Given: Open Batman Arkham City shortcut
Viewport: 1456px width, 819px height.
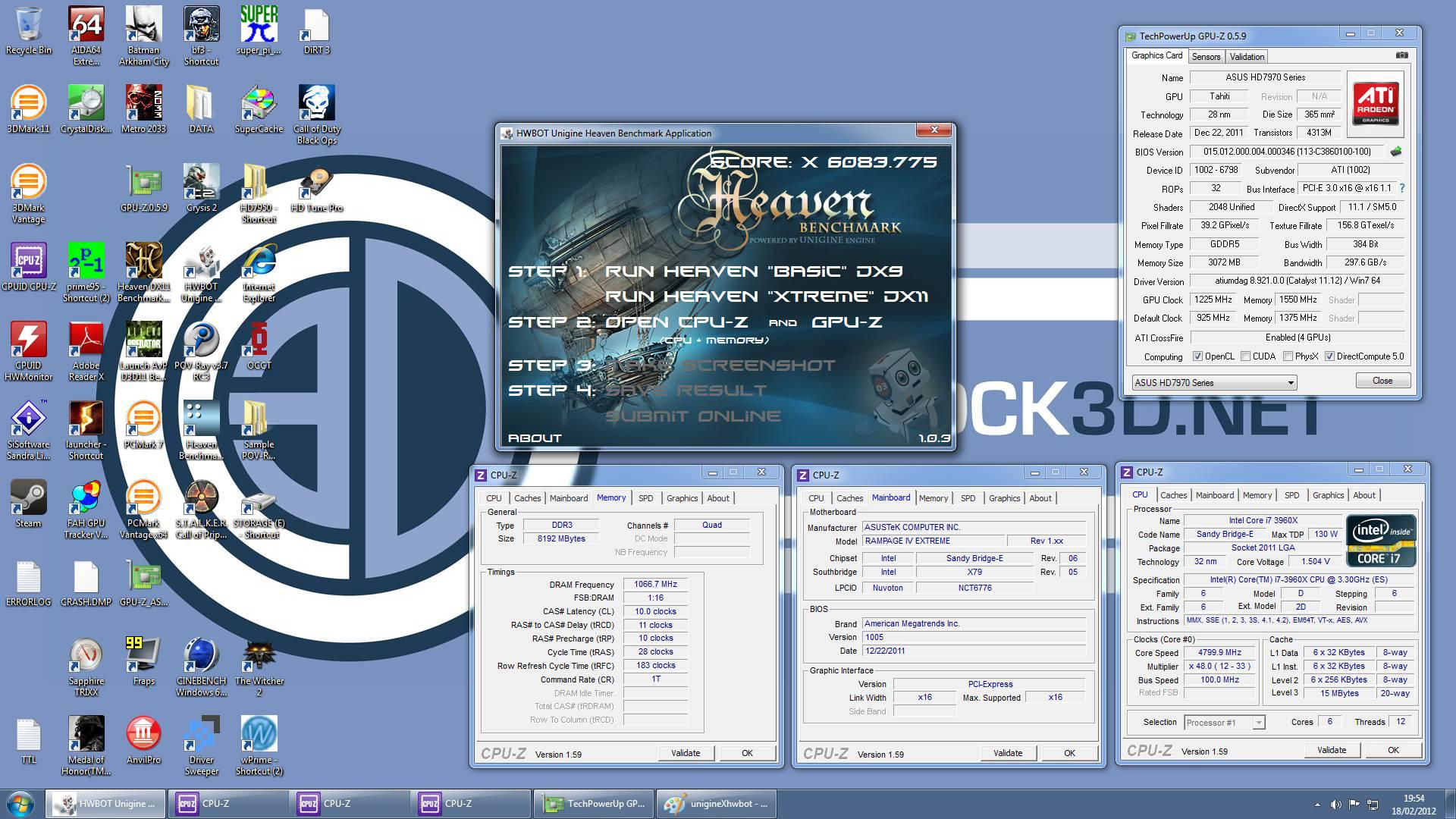Looking at the screenshot, I should click(x=143, y=36).
